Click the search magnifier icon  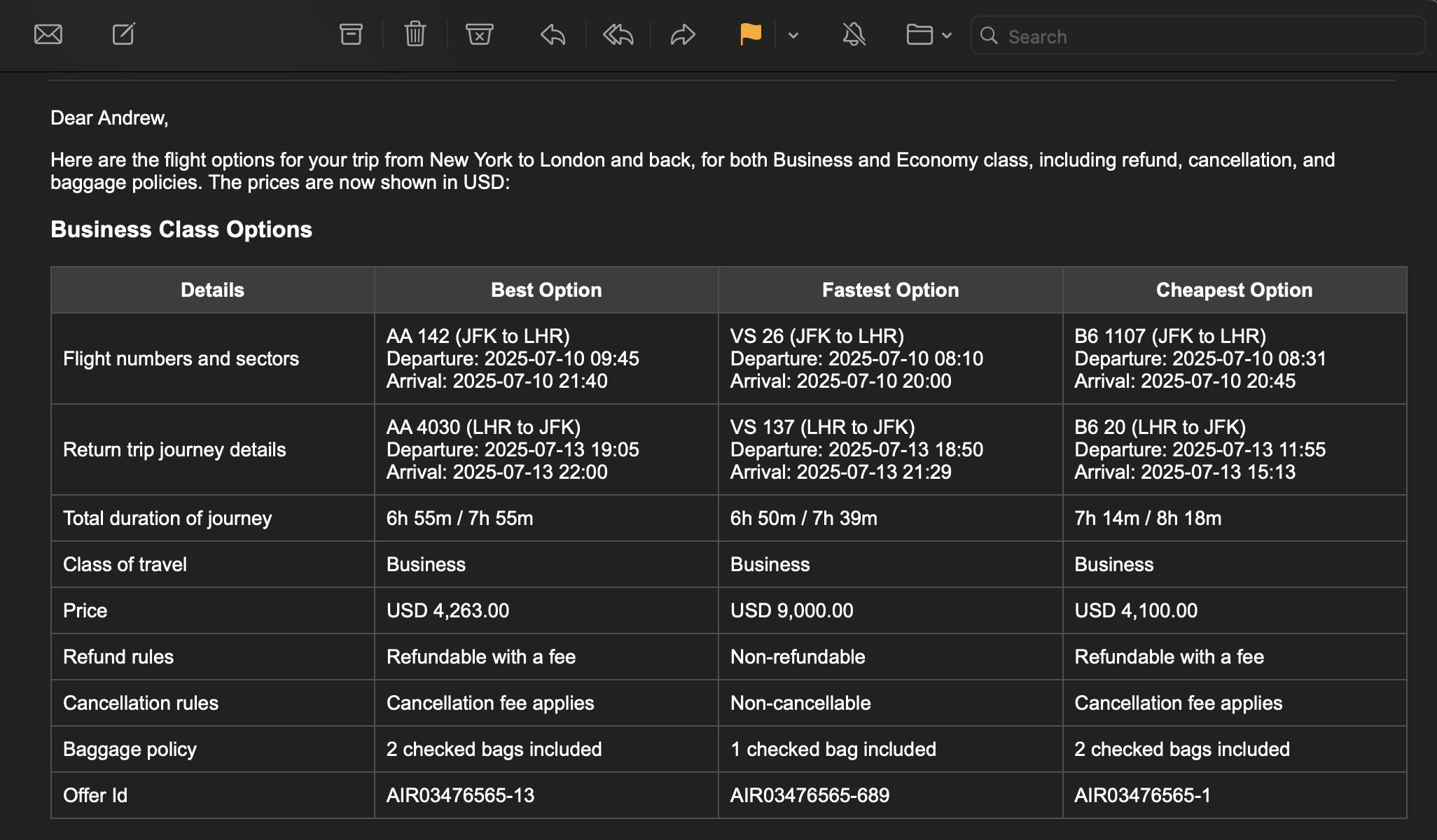tap(989, 36)
